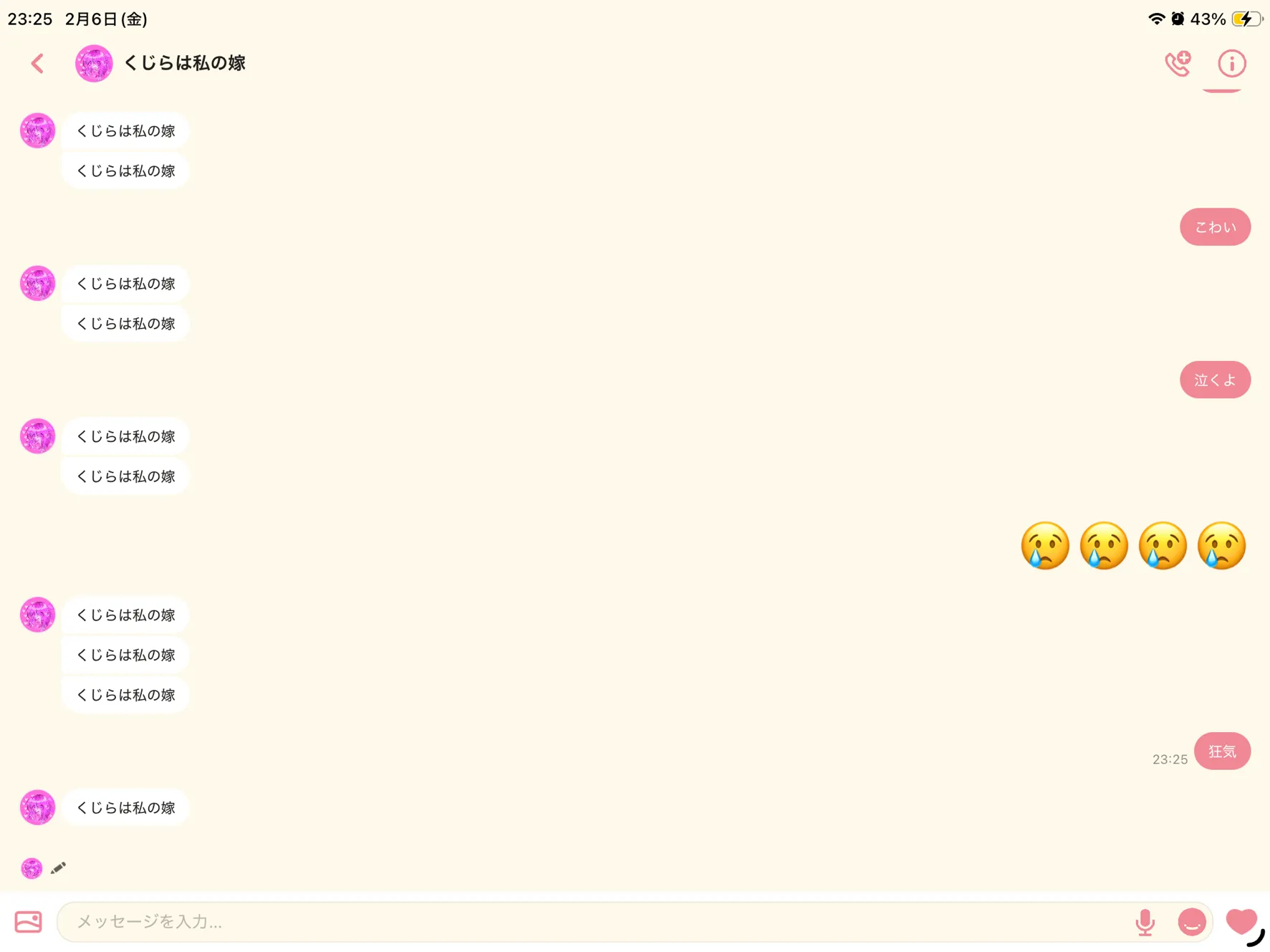Tap the battery charging indicator in status bar
Viewport: 1270px width, 952px height.
[x=1246, y=19]
